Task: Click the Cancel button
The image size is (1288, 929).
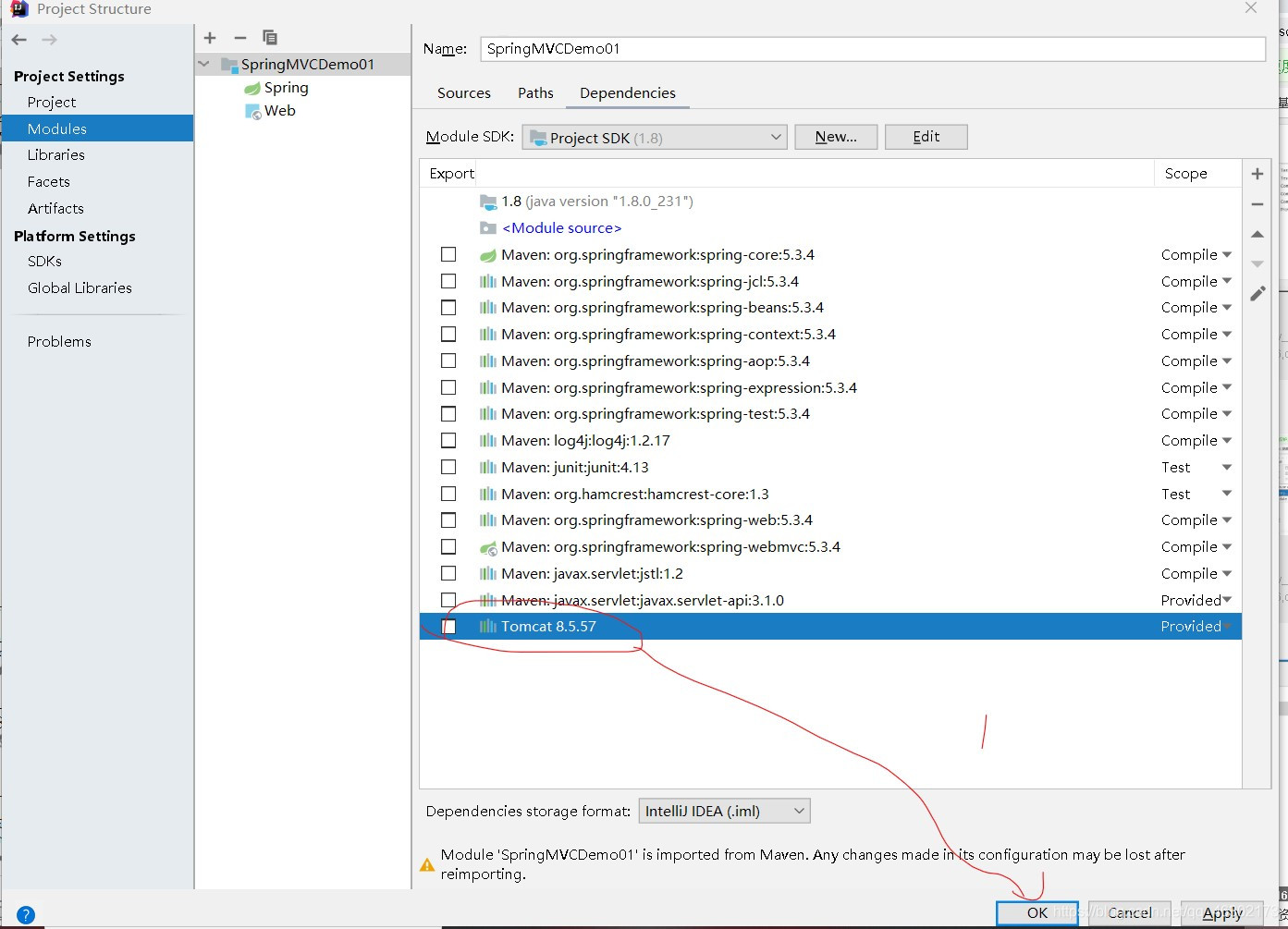Action: pos(1130,913)
